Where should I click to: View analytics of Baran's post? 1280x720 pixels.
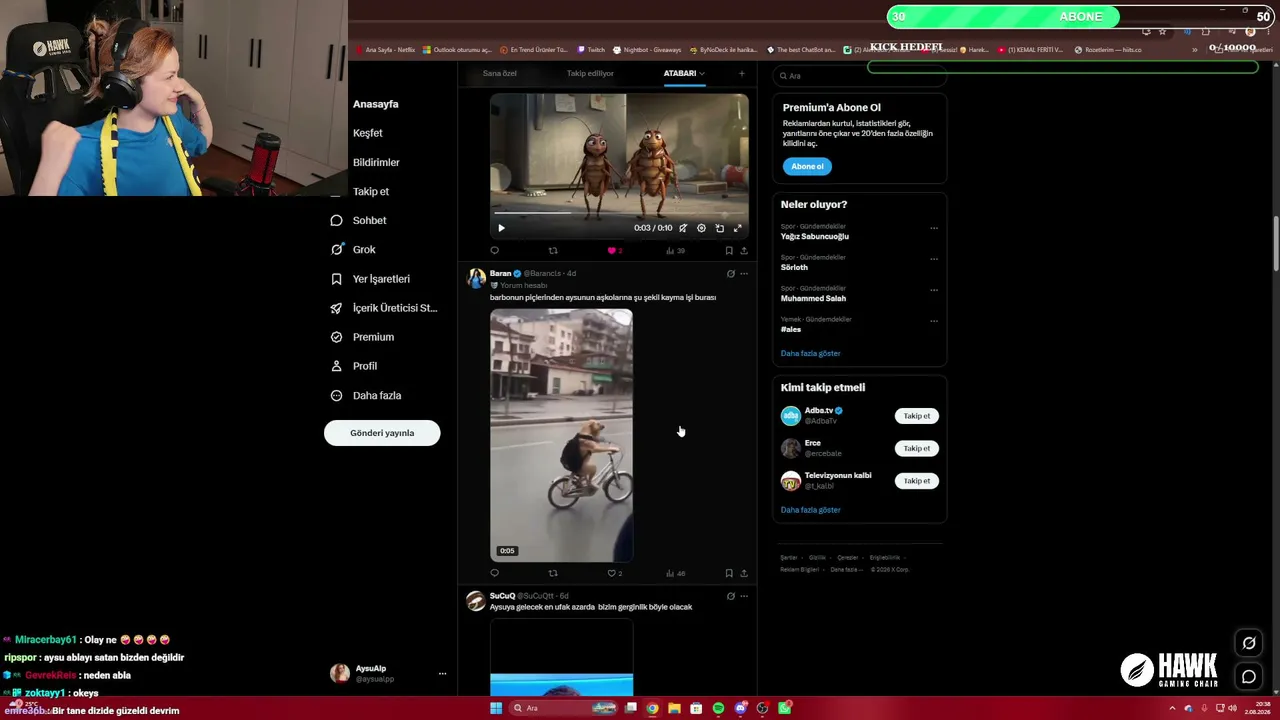[675, 573]
